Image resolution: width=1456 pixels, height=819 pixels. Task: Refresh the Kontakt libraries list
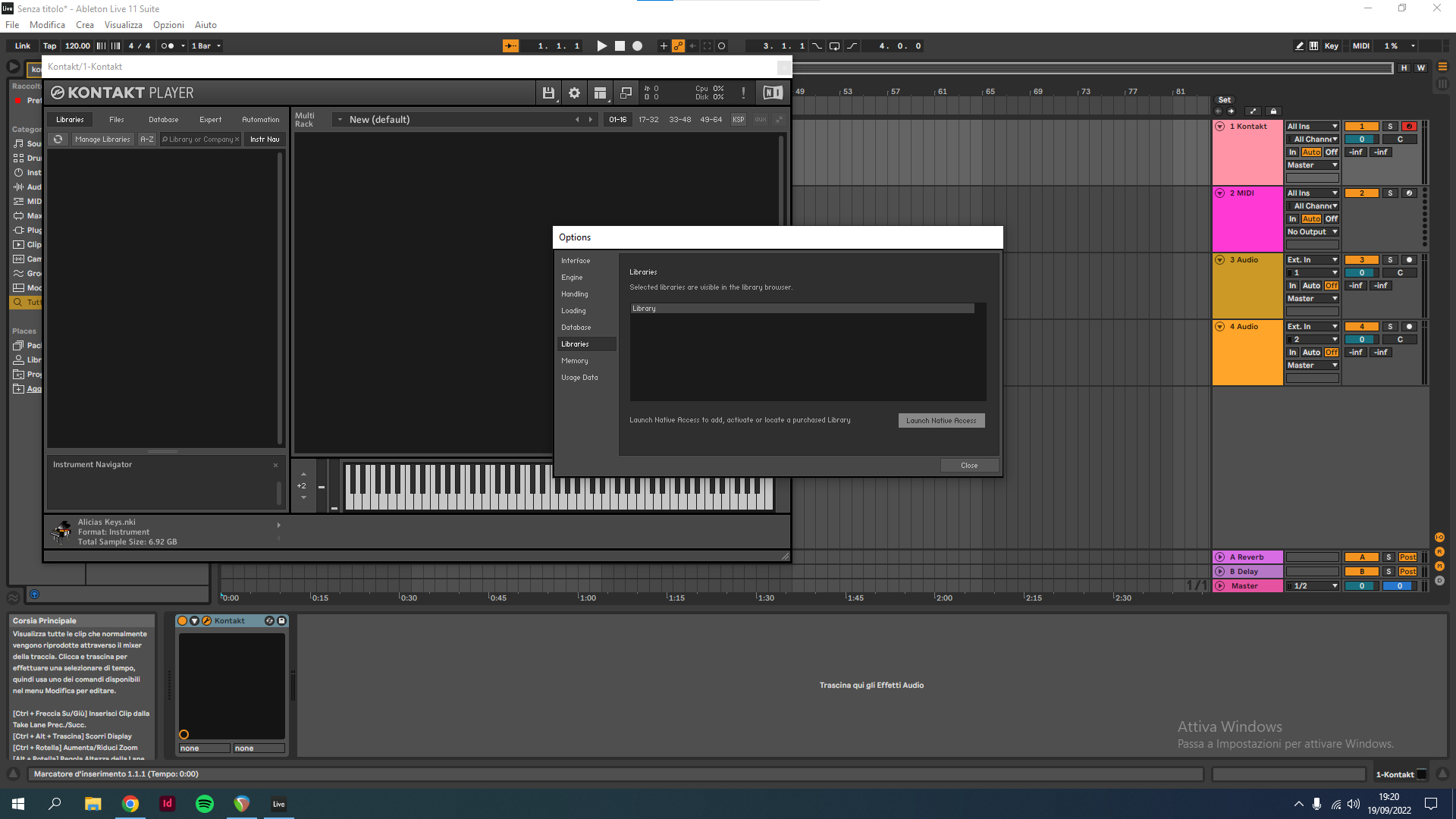point(58,140)
